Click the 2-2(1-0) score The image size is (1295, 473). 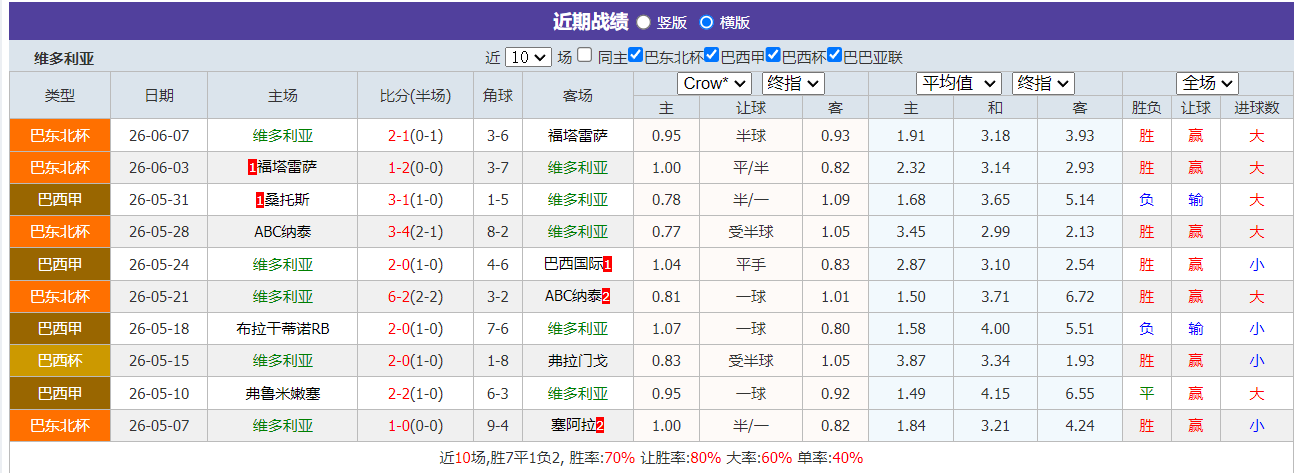415,393
